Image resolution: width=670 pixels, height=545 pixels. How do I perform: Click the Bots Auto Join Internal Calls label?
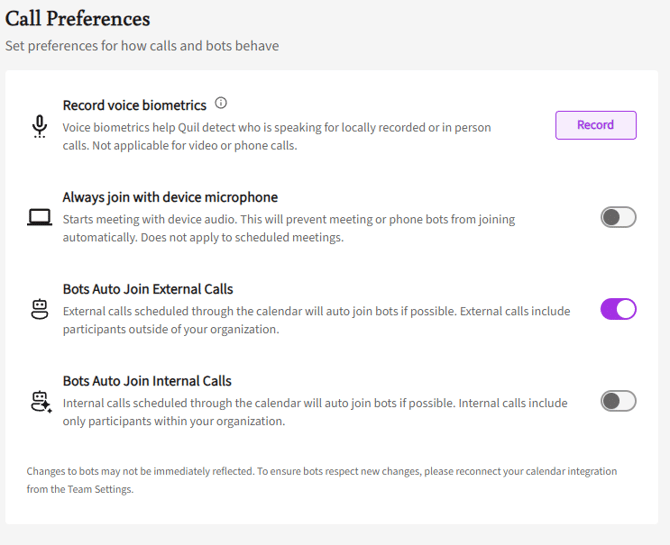[147, 381]
